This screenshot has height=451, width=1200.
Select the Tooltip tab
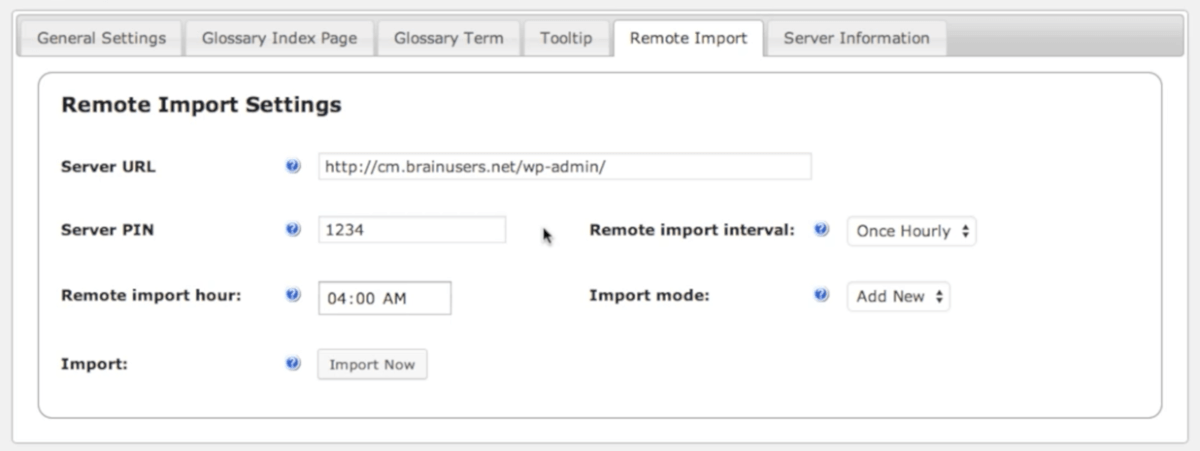click(x=566, y=38)
